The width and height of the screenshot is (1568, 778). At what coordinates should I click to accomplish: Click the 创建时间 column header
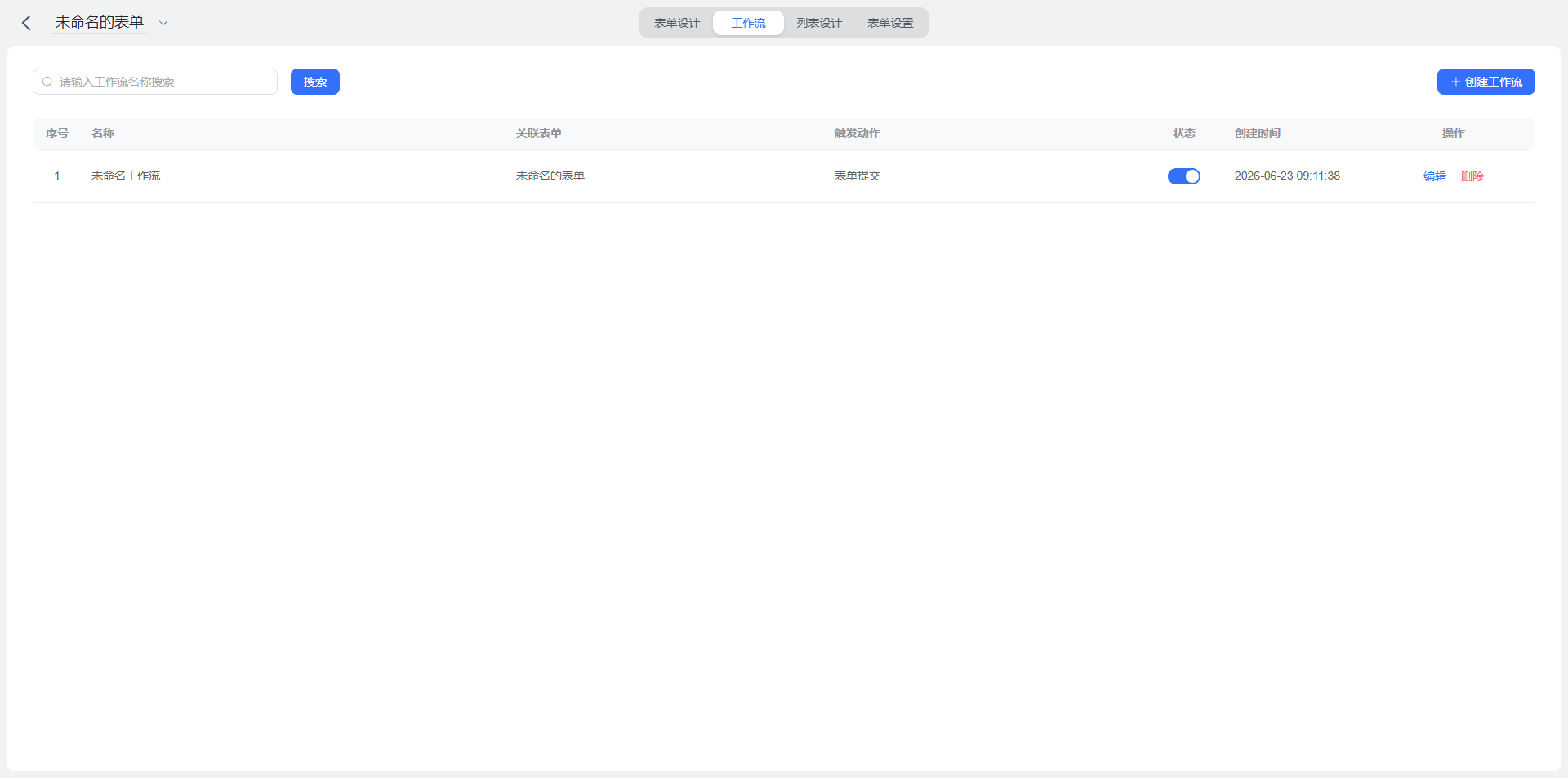[x=1258, y=133]
